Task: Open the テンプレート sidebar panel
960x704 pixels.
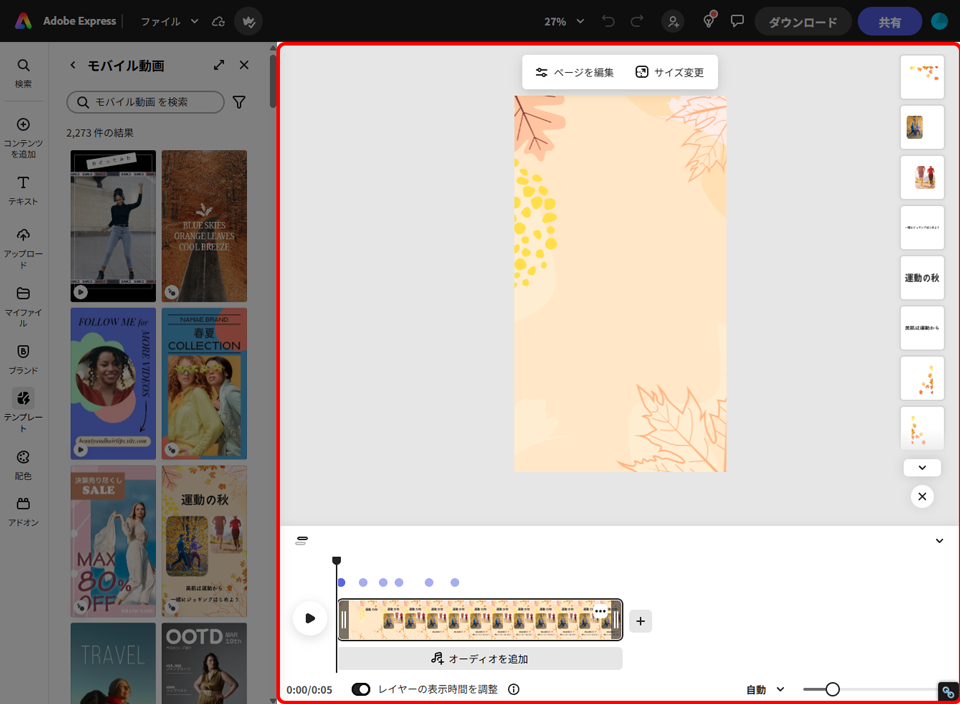Action: coord(23,404)
